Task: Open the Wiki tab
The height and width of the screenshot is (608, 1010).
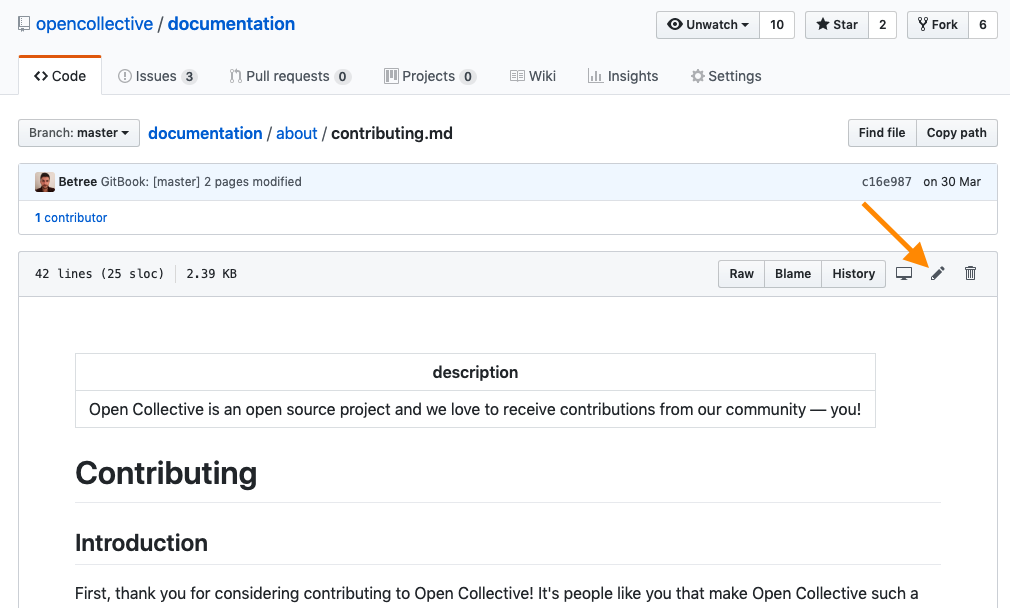Action: click(533, 76)
